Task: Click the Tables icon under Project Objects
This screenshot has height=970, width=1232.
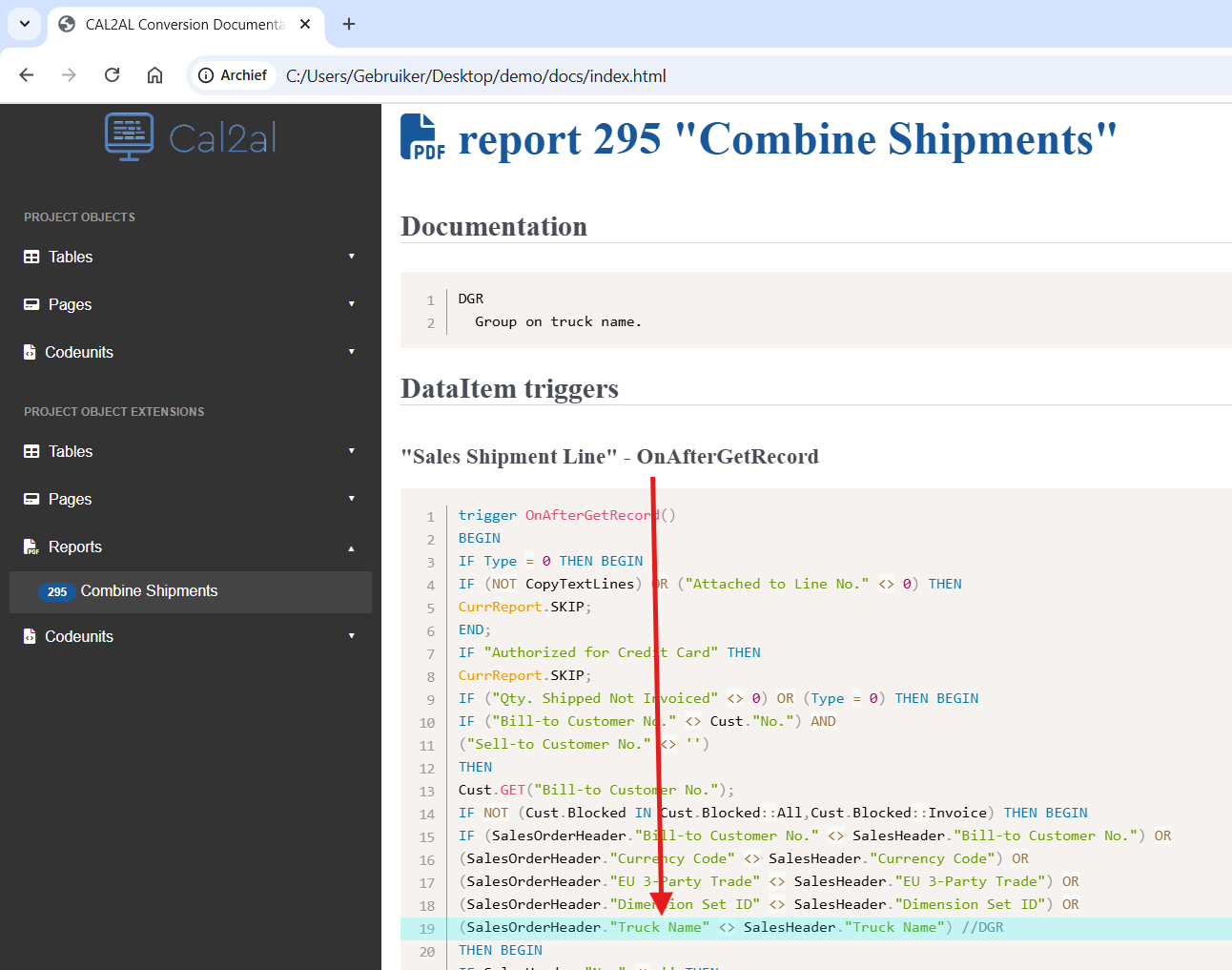Action: click(31, 257)
